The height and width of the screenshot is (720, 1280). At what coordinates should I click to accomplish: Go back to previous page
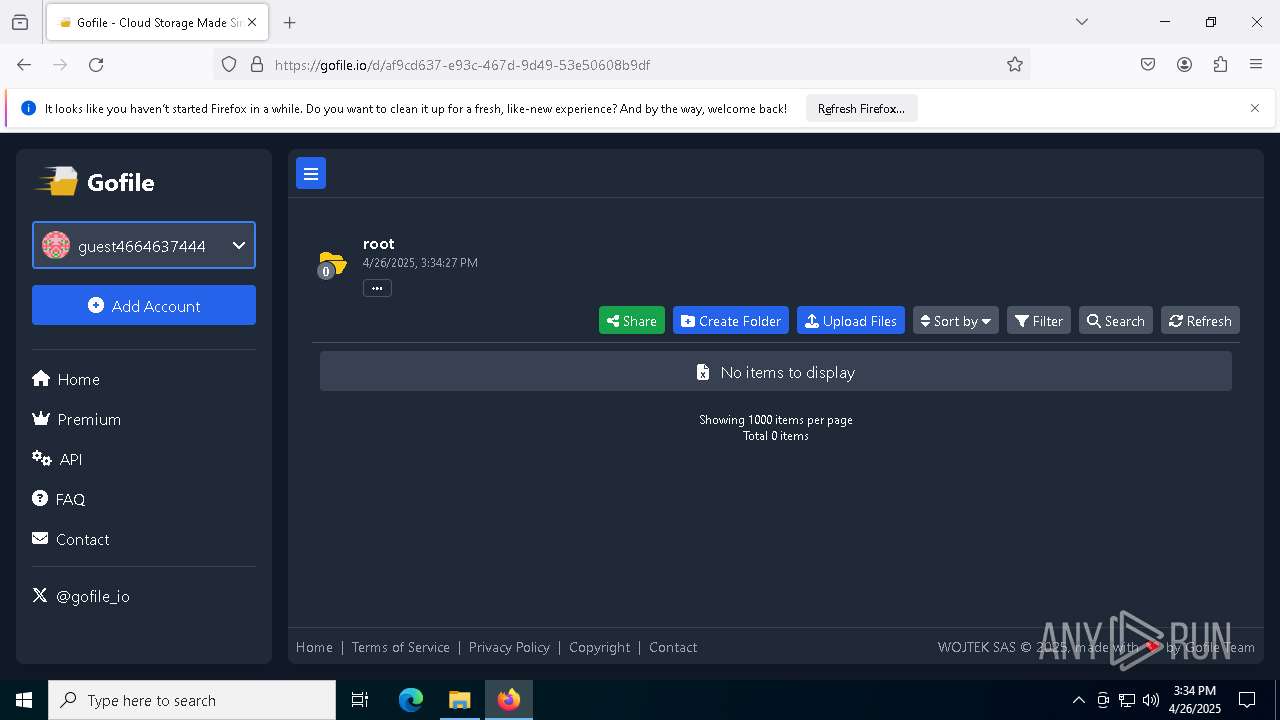[x=24, y=65]
